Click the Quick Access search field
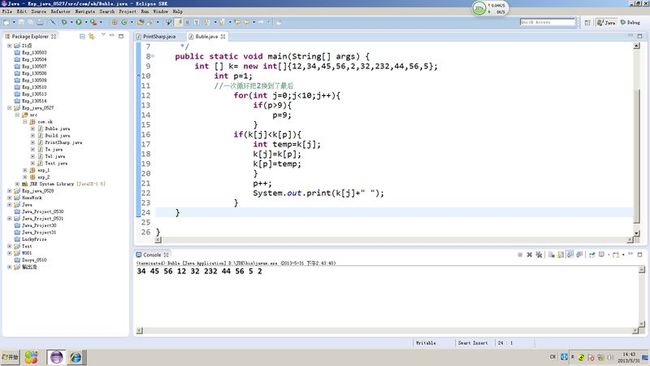This screenshot has height=366, width=650. (x=548, y=22)
